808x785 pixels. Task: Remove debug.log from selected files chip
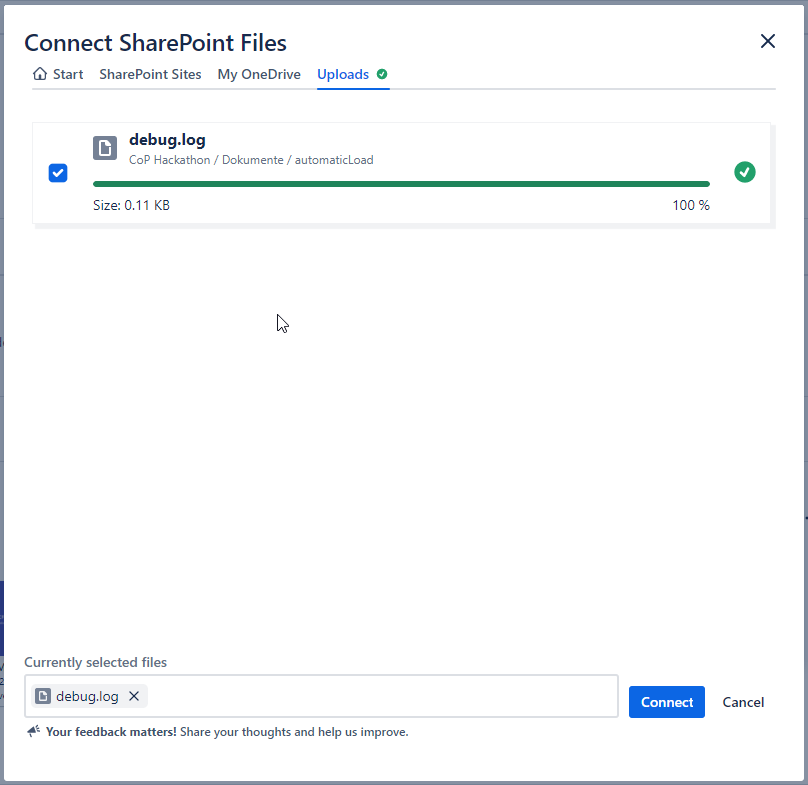click(x=134, y=696)
